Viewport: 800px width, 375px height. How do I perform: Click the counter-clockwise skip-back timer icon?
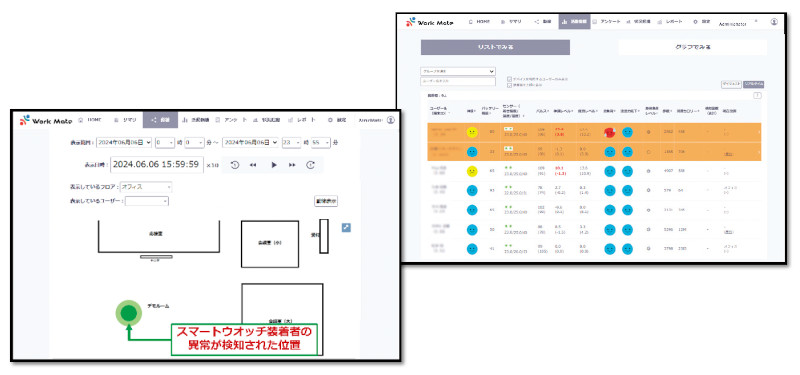[x=235, y=165]
